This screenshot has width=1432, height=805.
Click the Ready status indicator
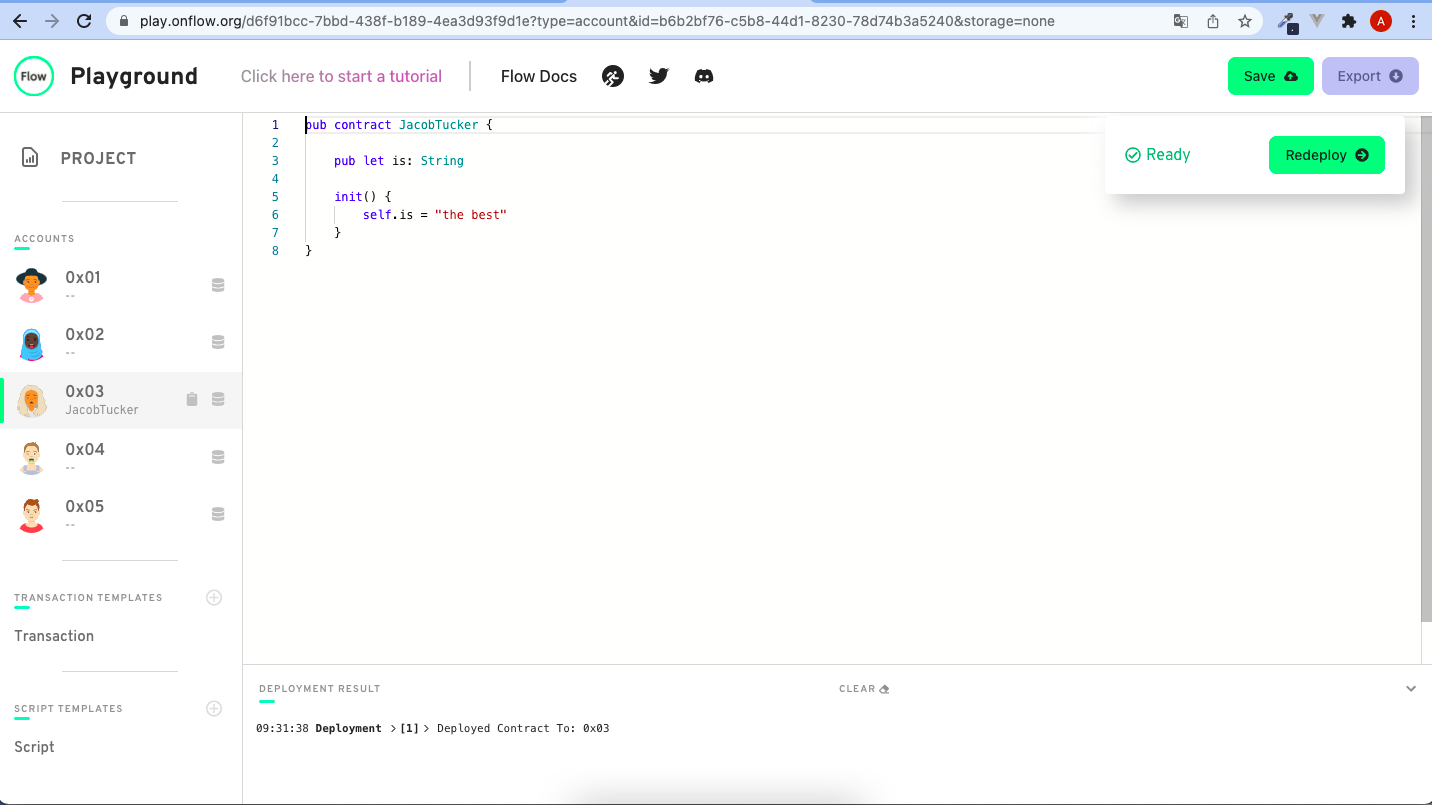(1157, 154)
